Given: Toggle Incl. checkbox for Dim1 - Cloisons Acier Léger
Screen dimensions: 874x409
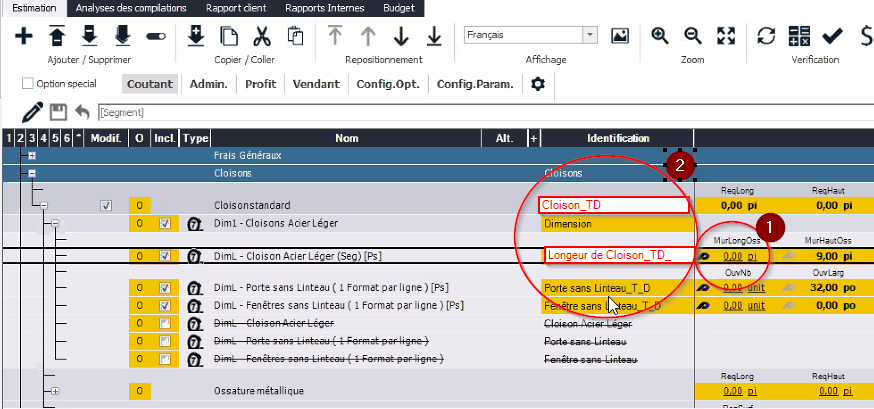Looking at the screenshot, I should [166, 223].
